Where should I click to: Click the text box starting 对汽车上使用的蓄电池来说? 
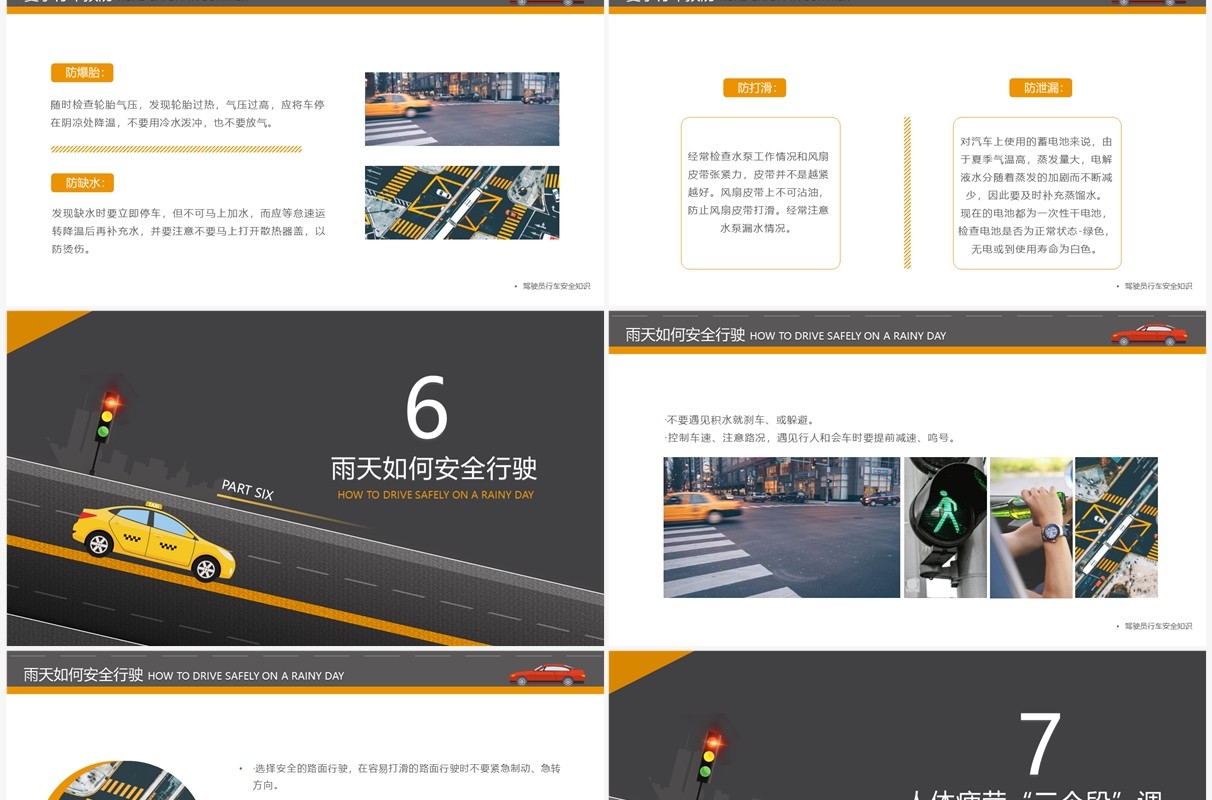point(1037,195)
